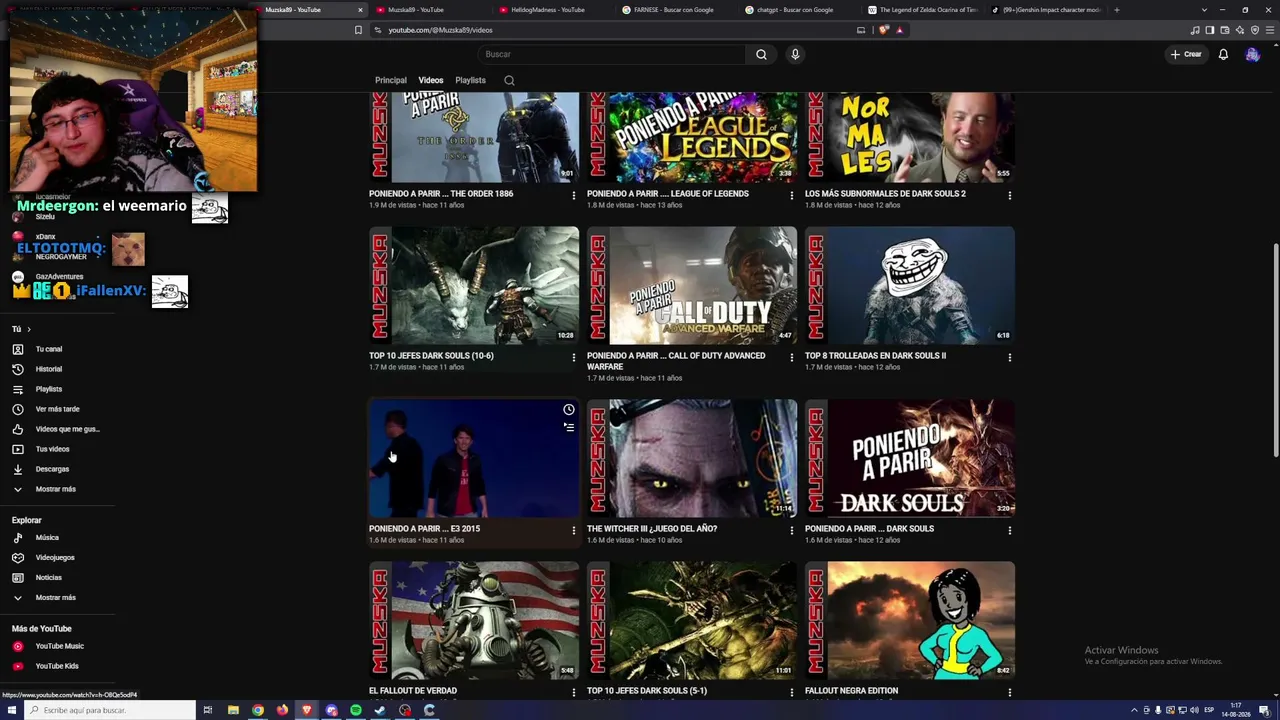This screenshot has height=720, width=1280.
Task: Open Ver más tarde in sidebar
Action: (57, 409)
